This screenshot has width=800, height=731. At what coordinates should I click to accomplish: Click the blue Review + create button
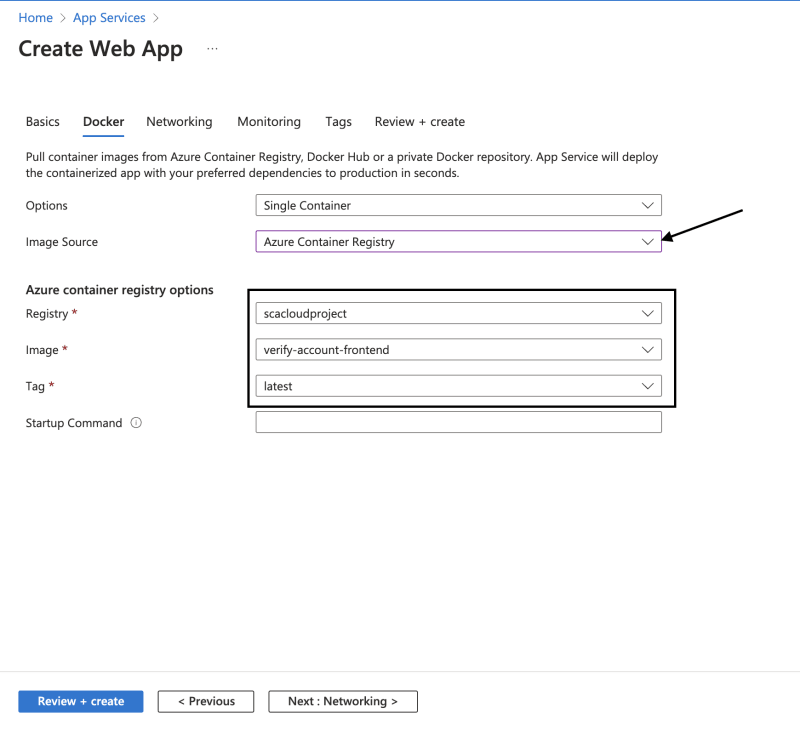click(x=81, y=701)
